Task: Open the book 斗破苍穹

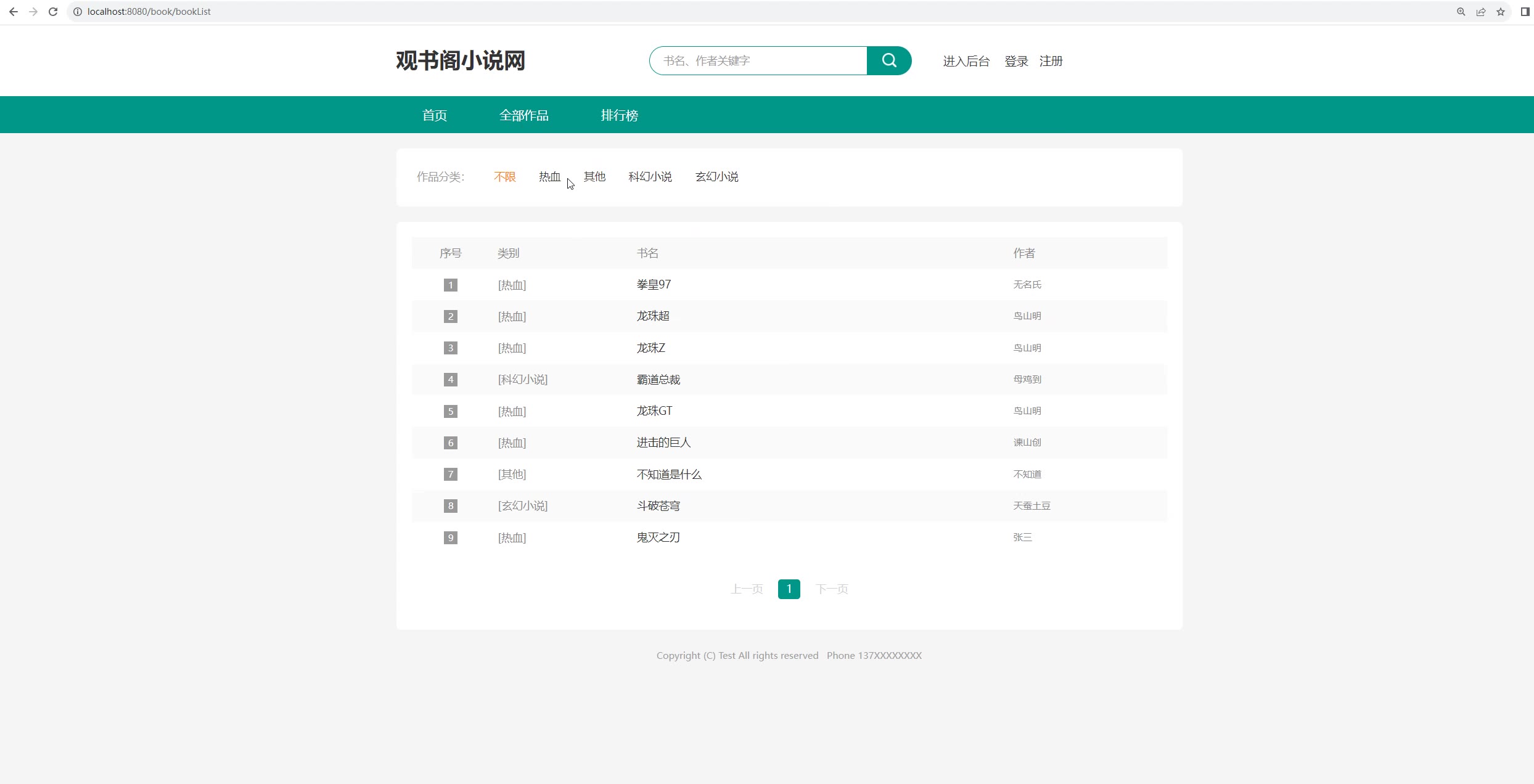Action: 658,506
